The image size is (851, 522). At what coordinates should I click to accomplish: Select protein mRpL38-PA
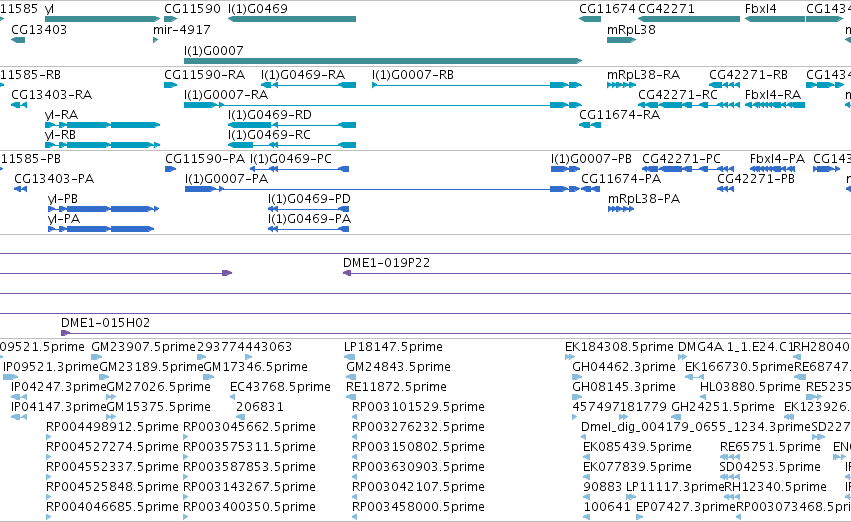[x=644, y=199]
